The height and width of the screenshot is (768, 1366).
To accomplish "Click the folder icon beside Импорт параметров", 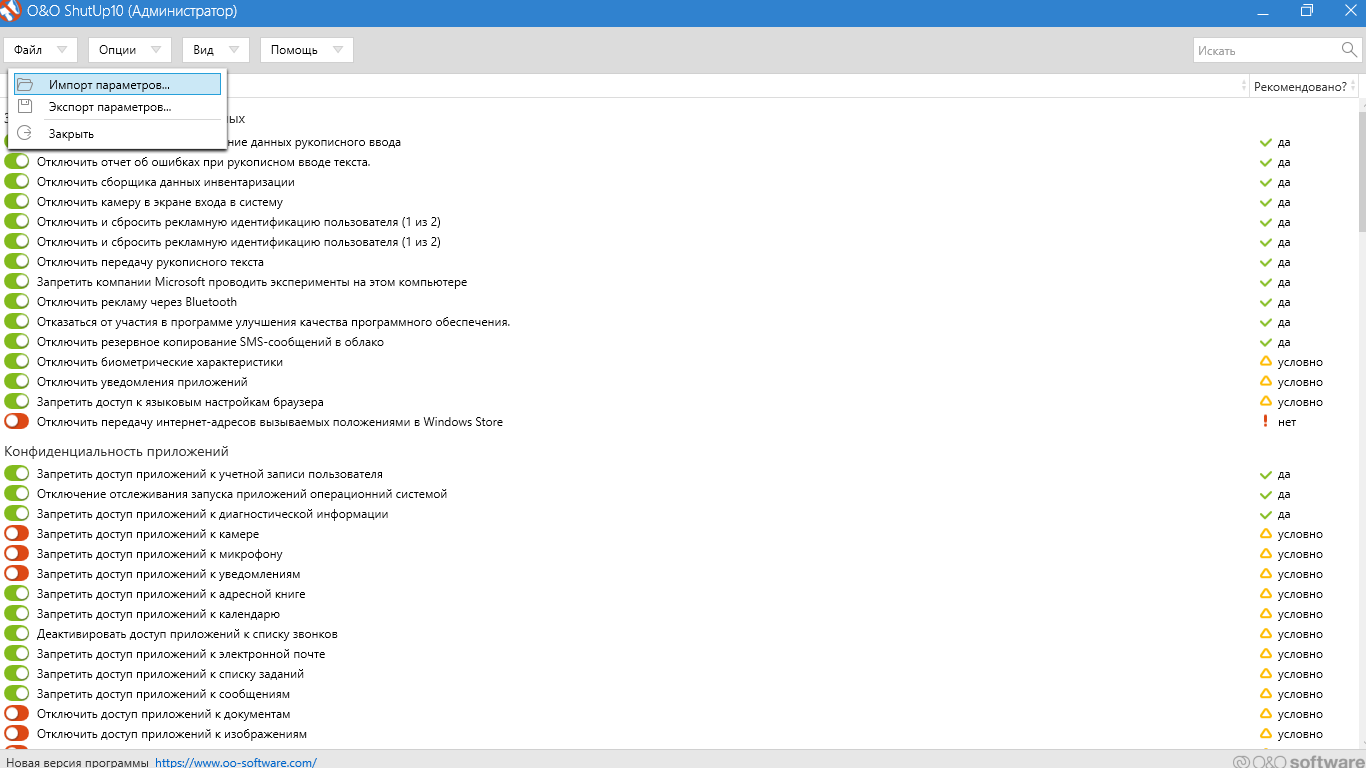I will click(x=26, y=85).
